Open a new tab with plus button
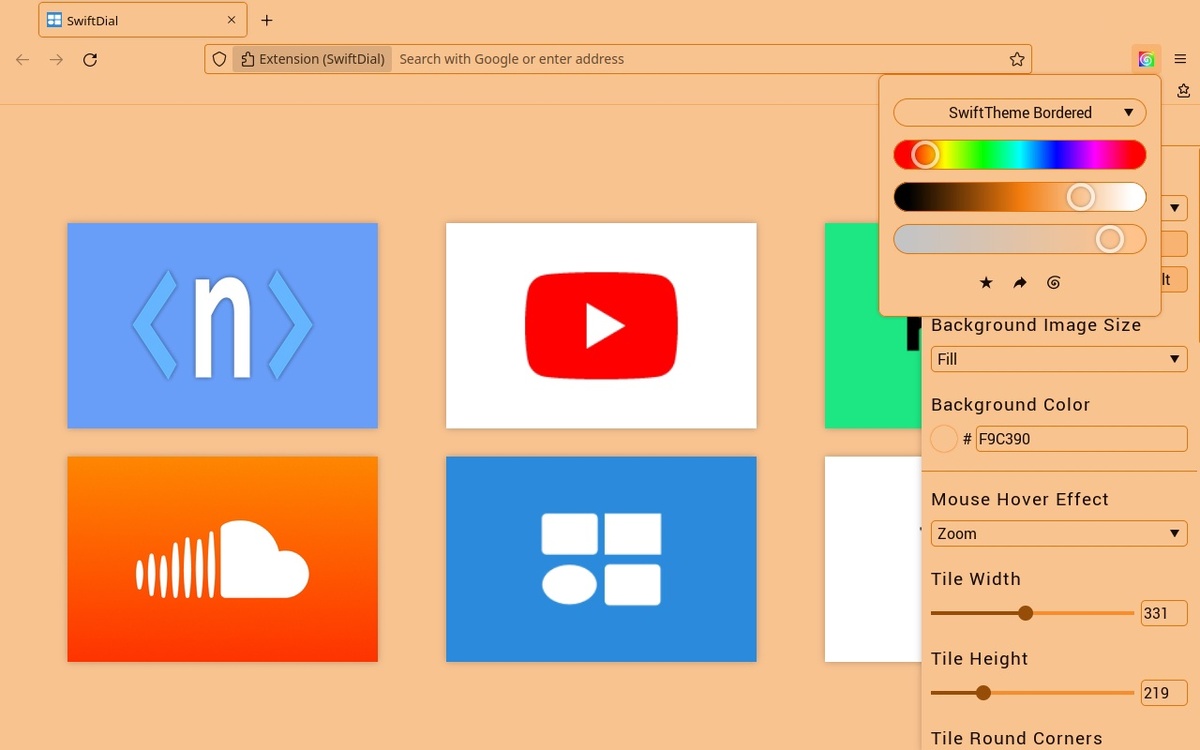Image resolution: width=1200 pixels, height=750 pixels. coord(267,20)
